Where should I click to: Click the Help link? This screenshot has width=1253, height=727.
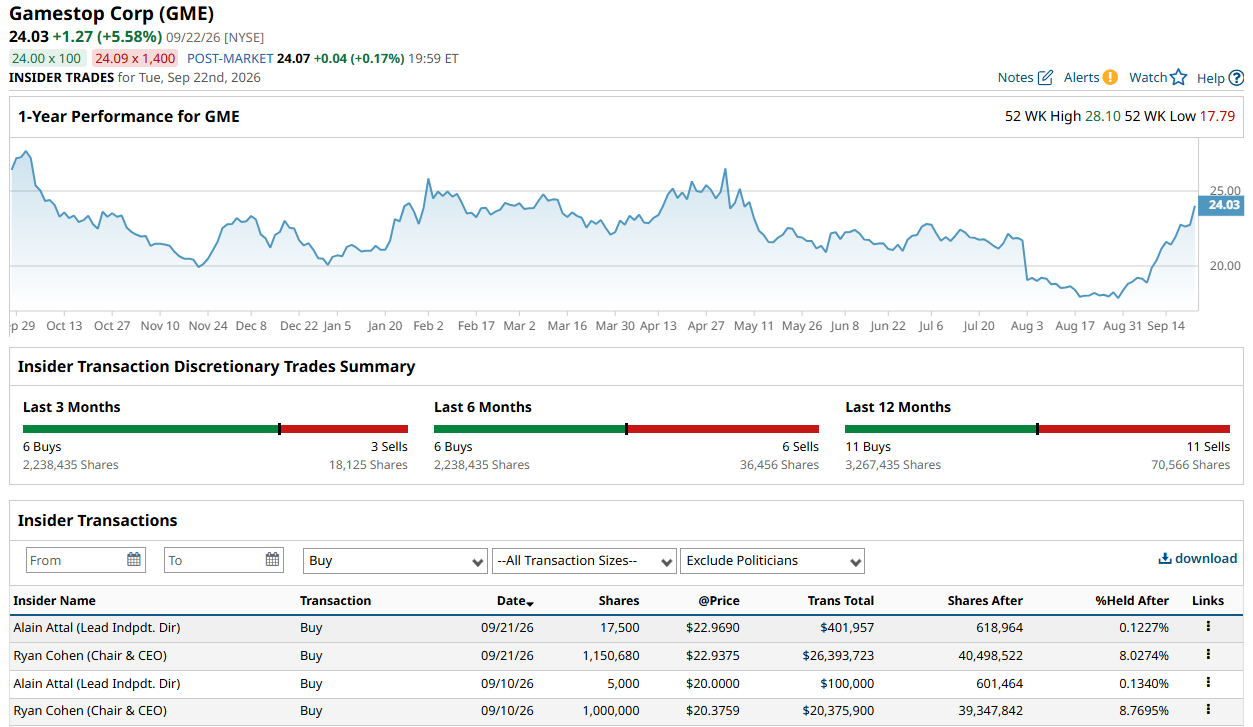tap(1211, 78)
